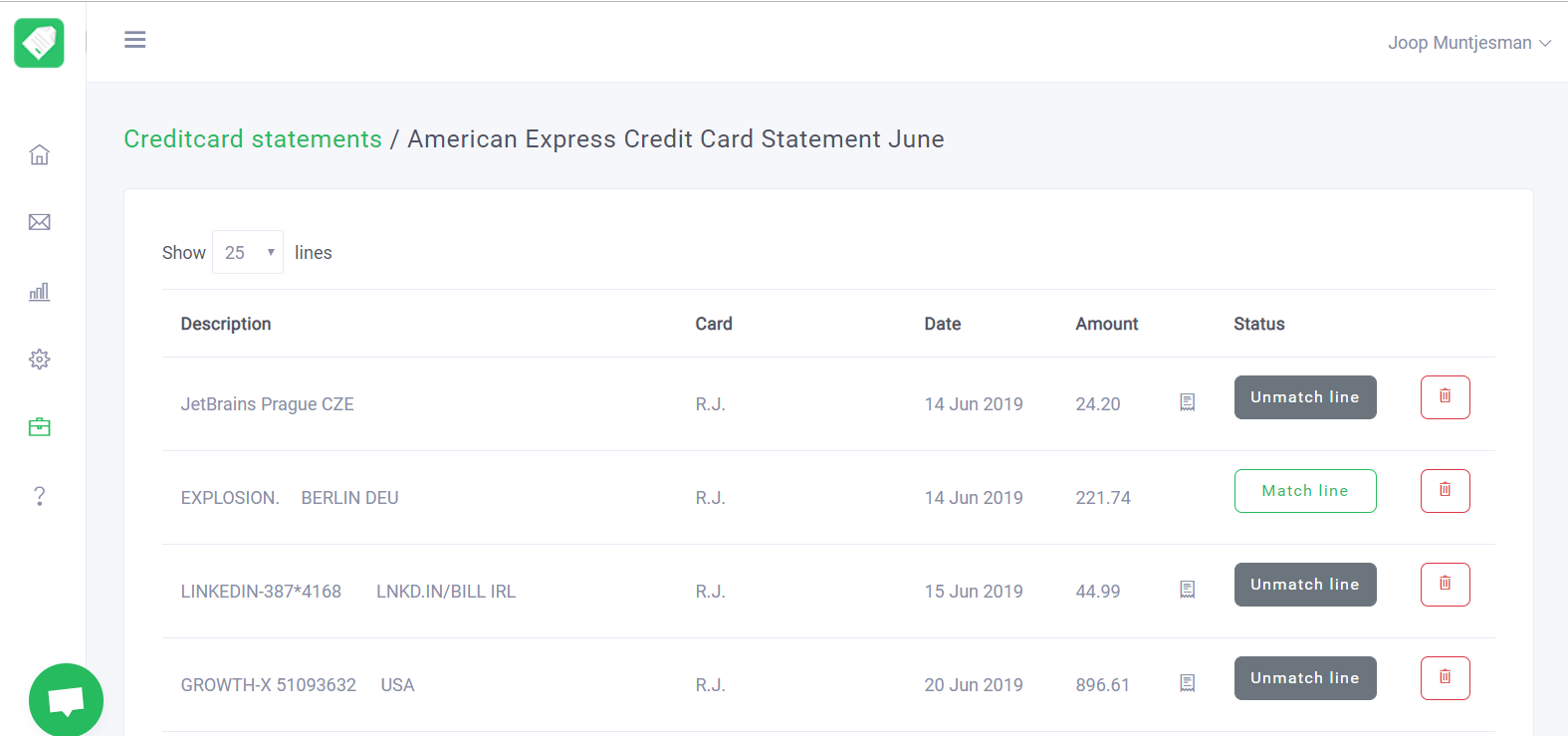Viewport: 1568px width, 736px height.
Task: Open the bar chart reports icon
Action: (39, 292)
